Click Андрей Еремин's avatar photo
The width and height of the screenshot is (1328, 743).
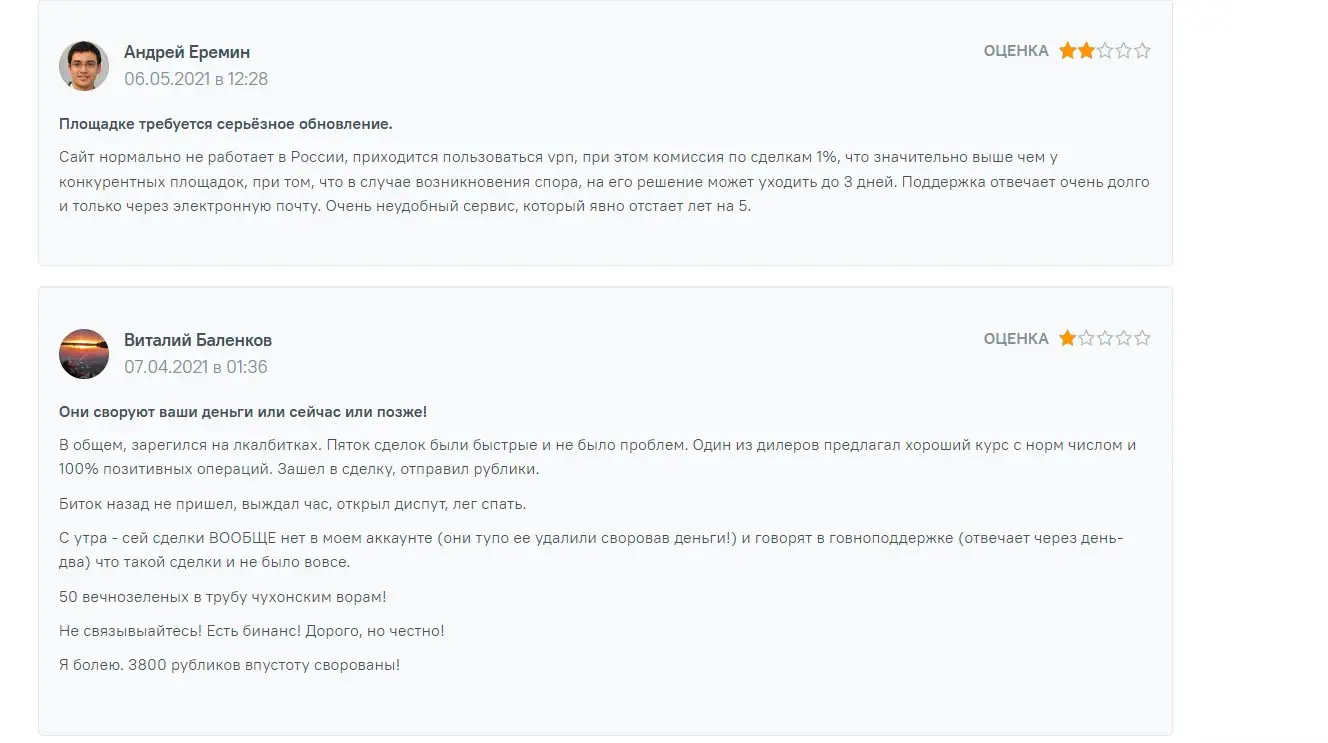[x=84, y=66]
